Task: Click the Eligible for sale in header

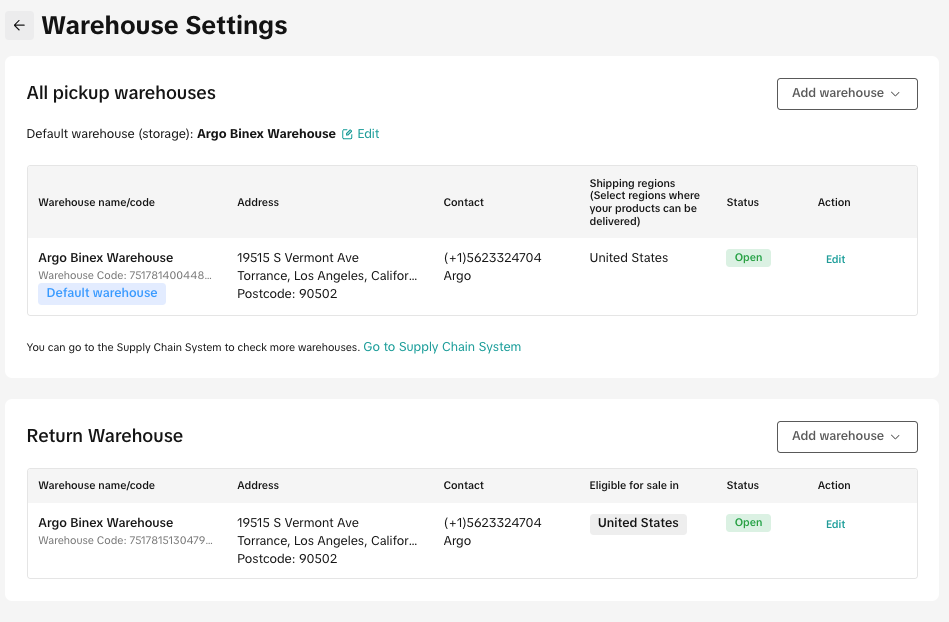Action: [x=634, y=485]
